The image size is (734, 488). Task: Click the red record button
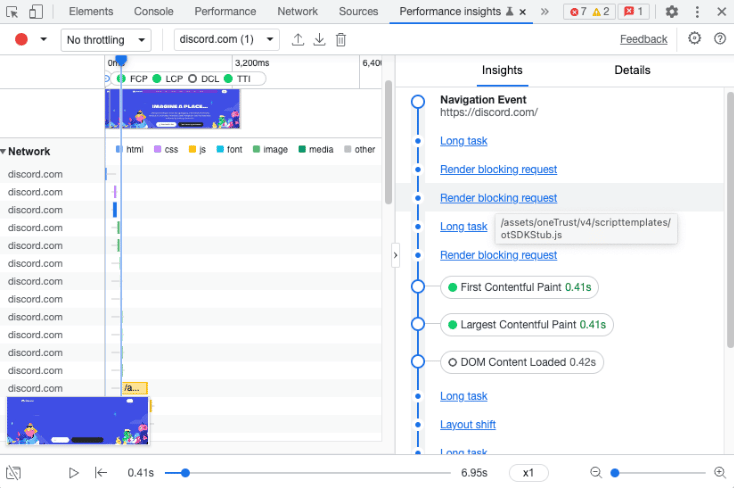(21, 40)
